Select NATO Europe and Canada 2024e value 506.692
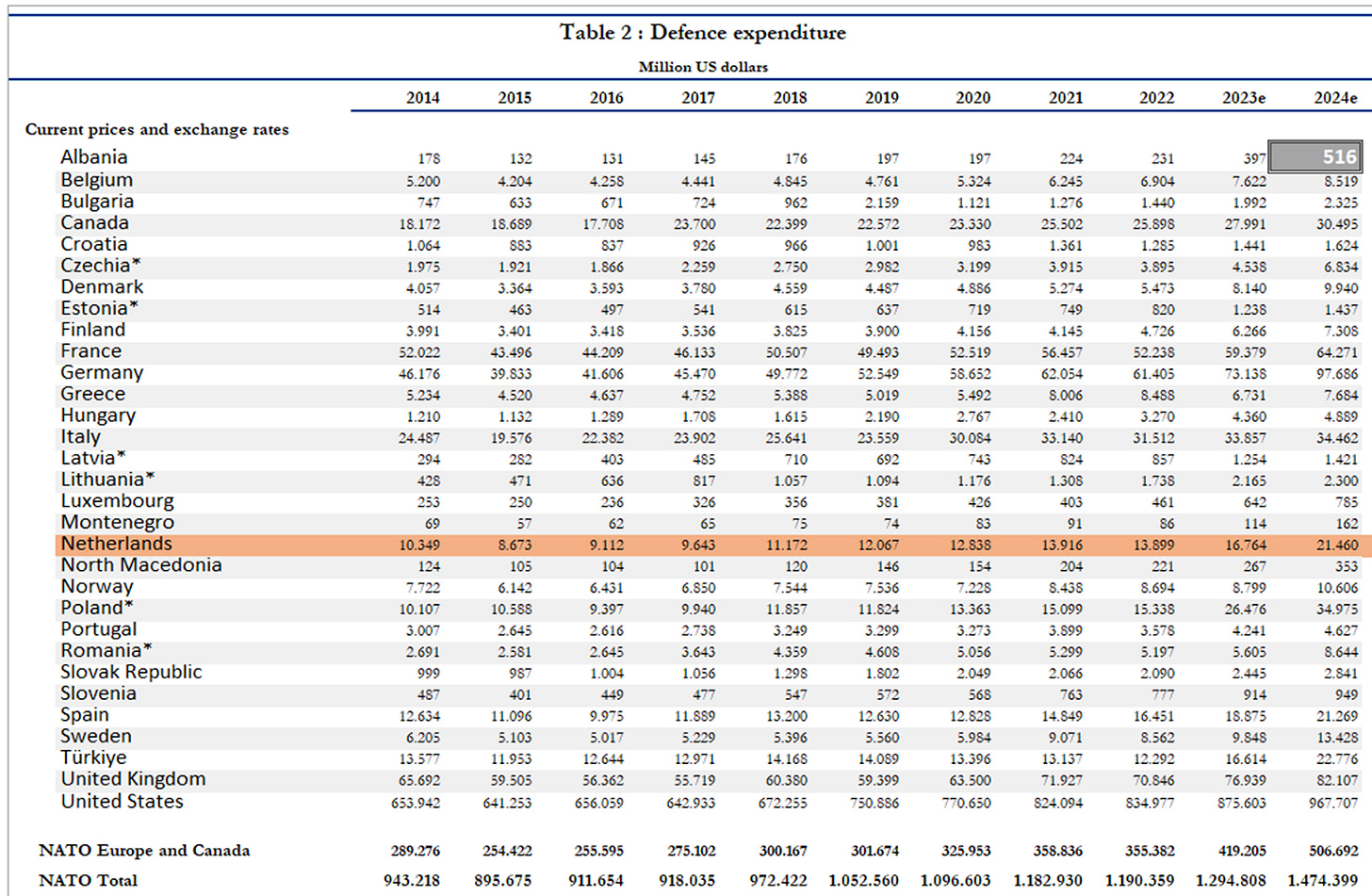The width and height of the screenshot is (1372, 896). coord(1333,851)
